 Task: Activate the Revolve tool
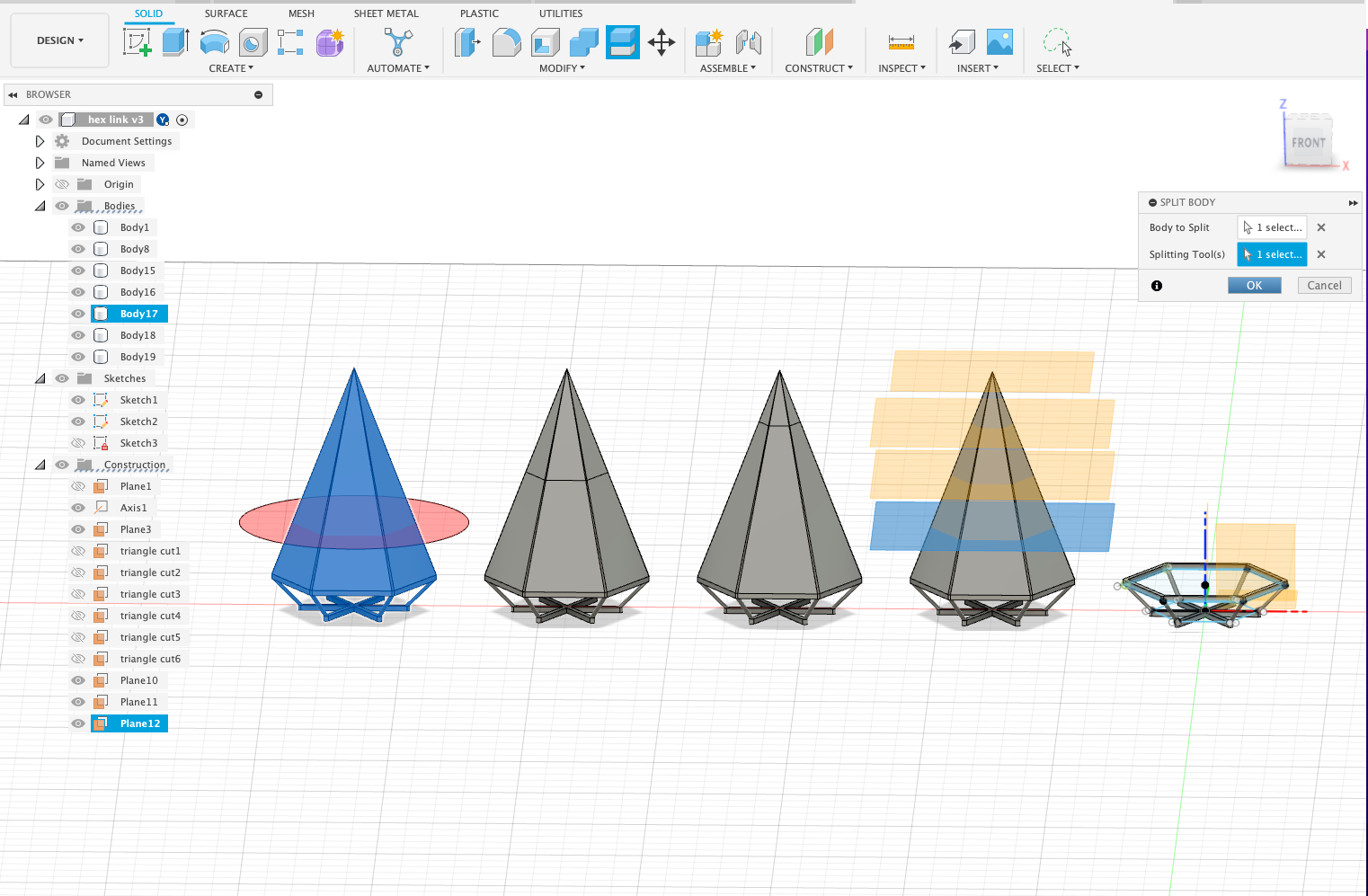[215, 42]
